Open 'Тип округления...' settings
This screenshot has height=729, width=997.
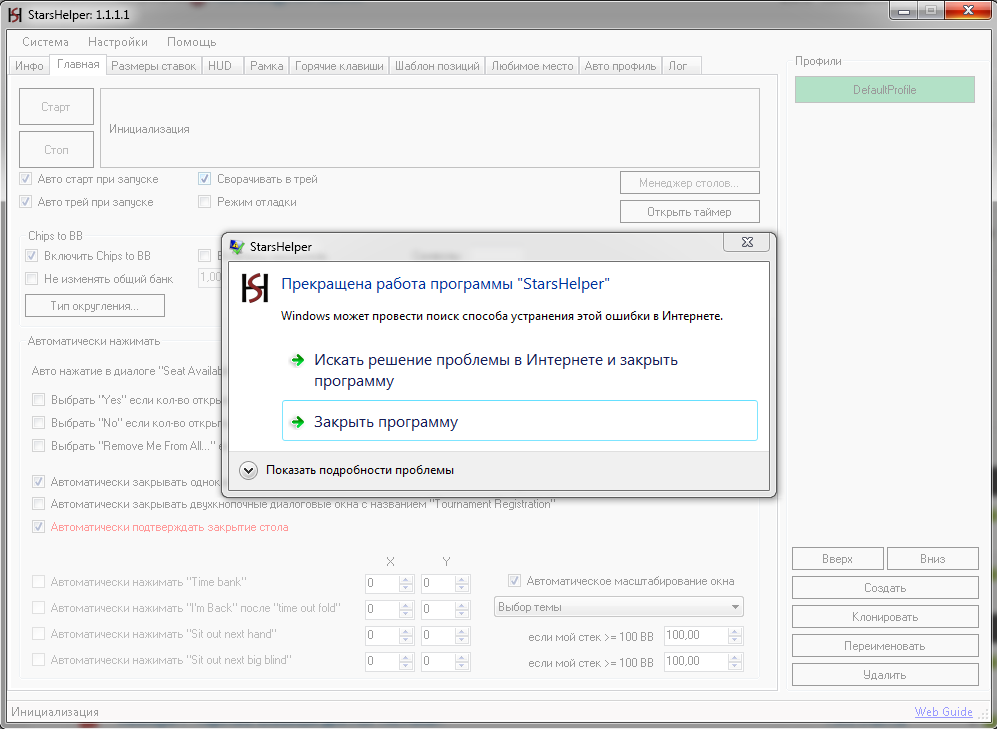tap(95, 306)
